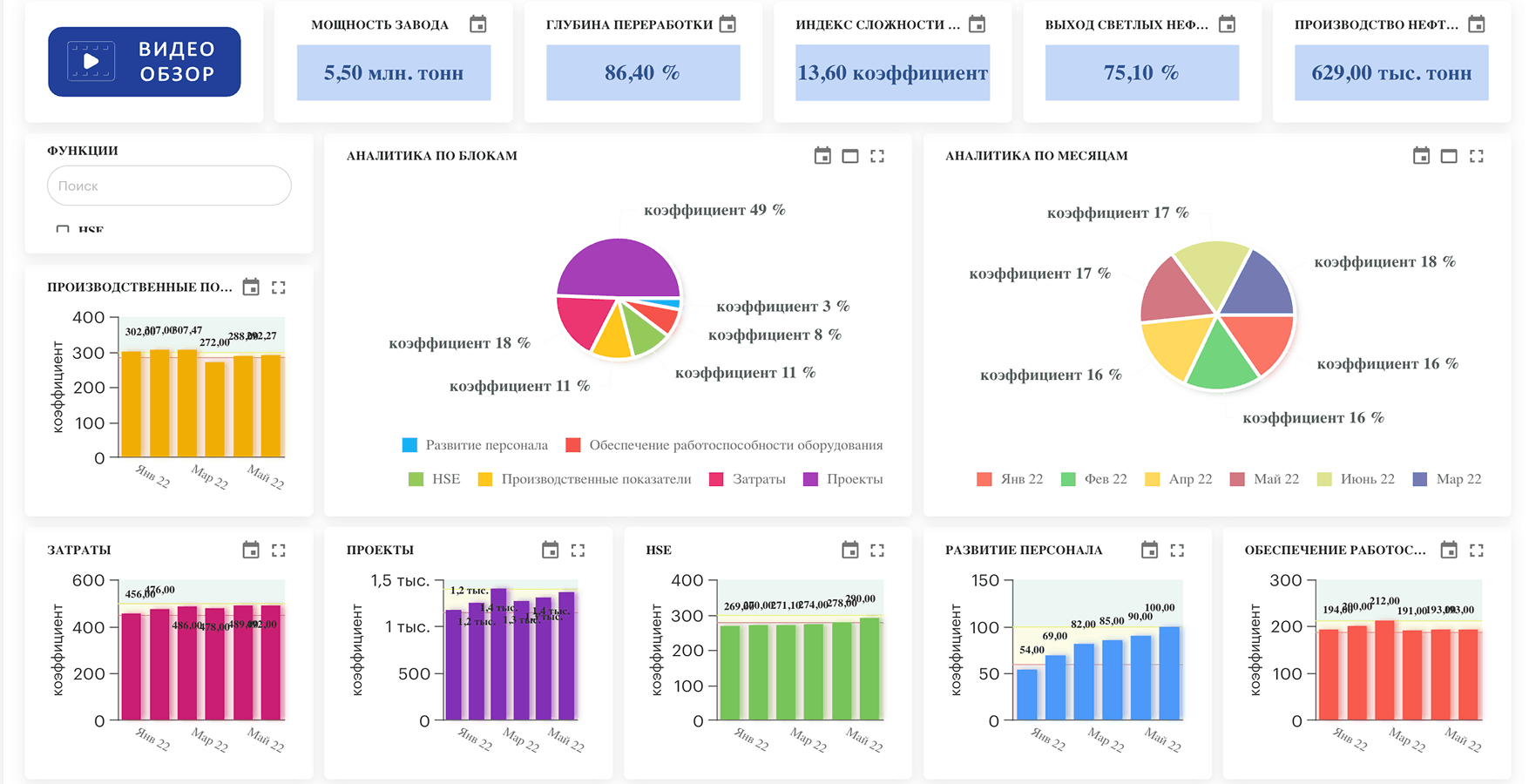Fullscreen icon in Аналитика по месяцам panel
This screenshot has height=784, width=1529.
point(1476,156)
